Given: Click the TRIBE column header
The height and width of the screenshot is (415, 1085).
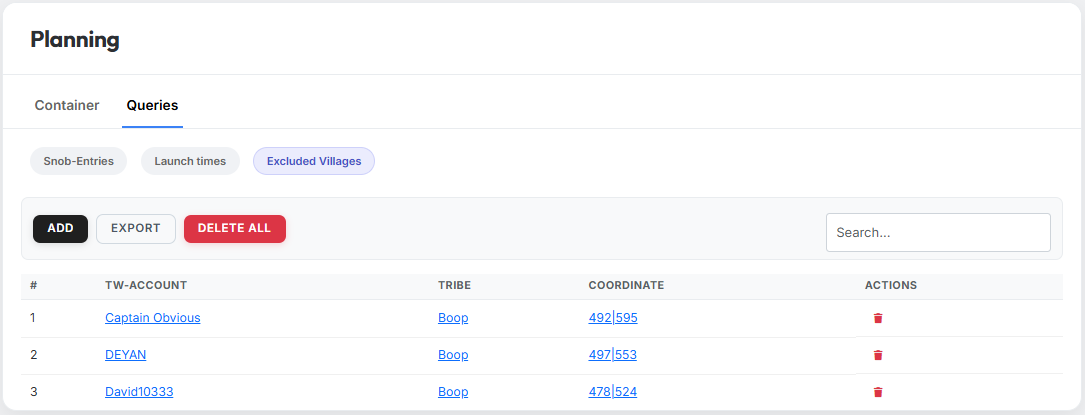Looking at the screenshot, I should [455, 286].
